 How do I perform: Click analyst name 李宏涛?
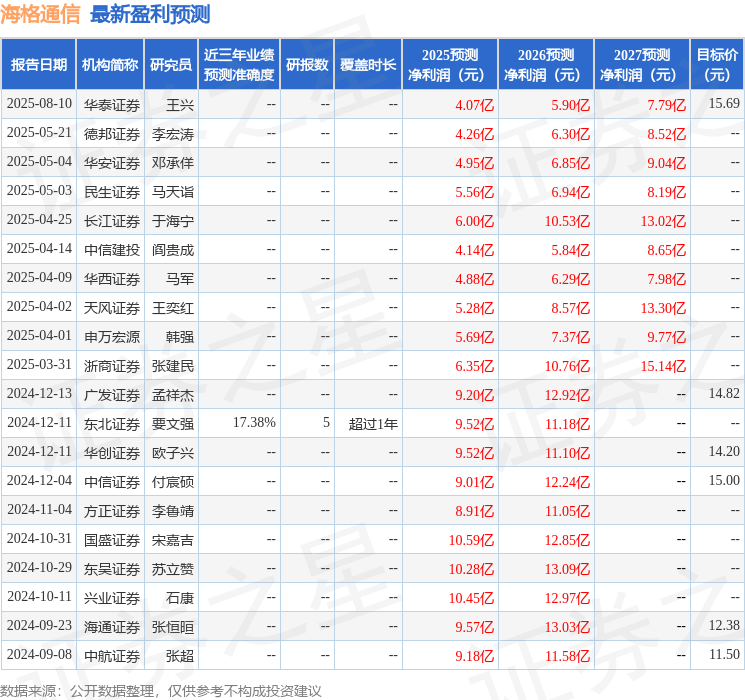(172, 134)
